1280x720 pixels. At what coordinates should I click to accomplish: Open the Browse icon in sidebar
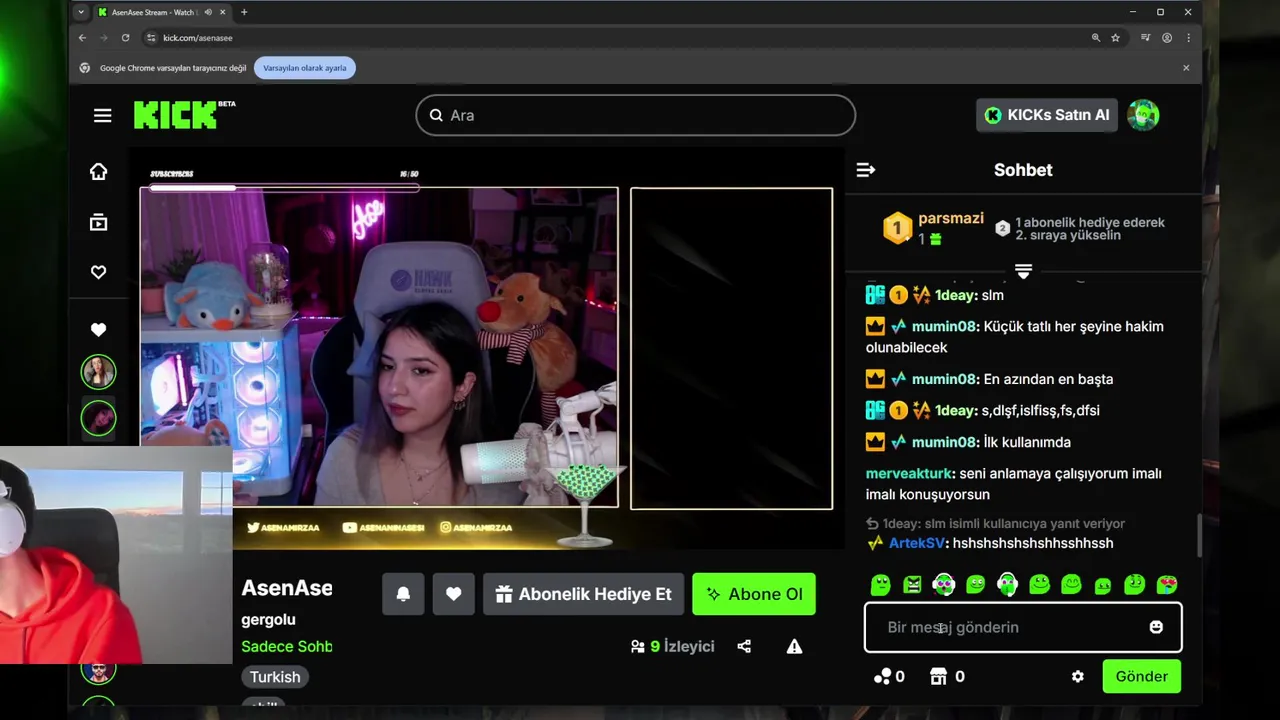pyautogui.click(x=98, y=222)
